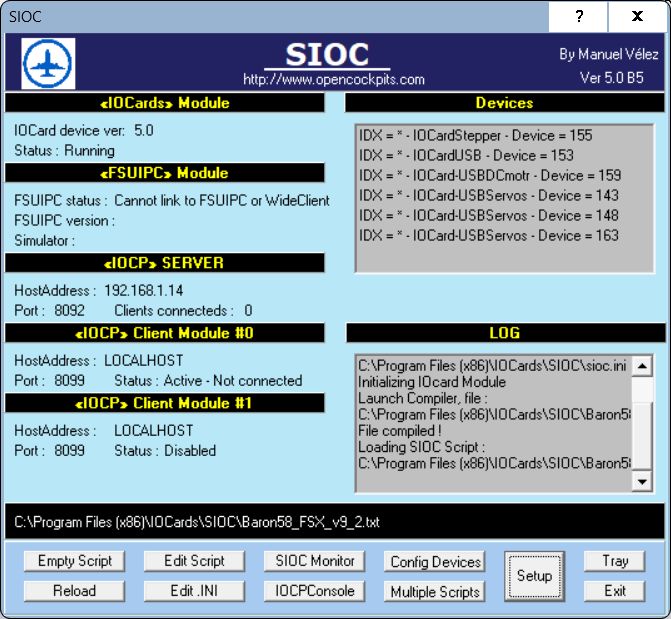Open Multiple Scripts

435,592
